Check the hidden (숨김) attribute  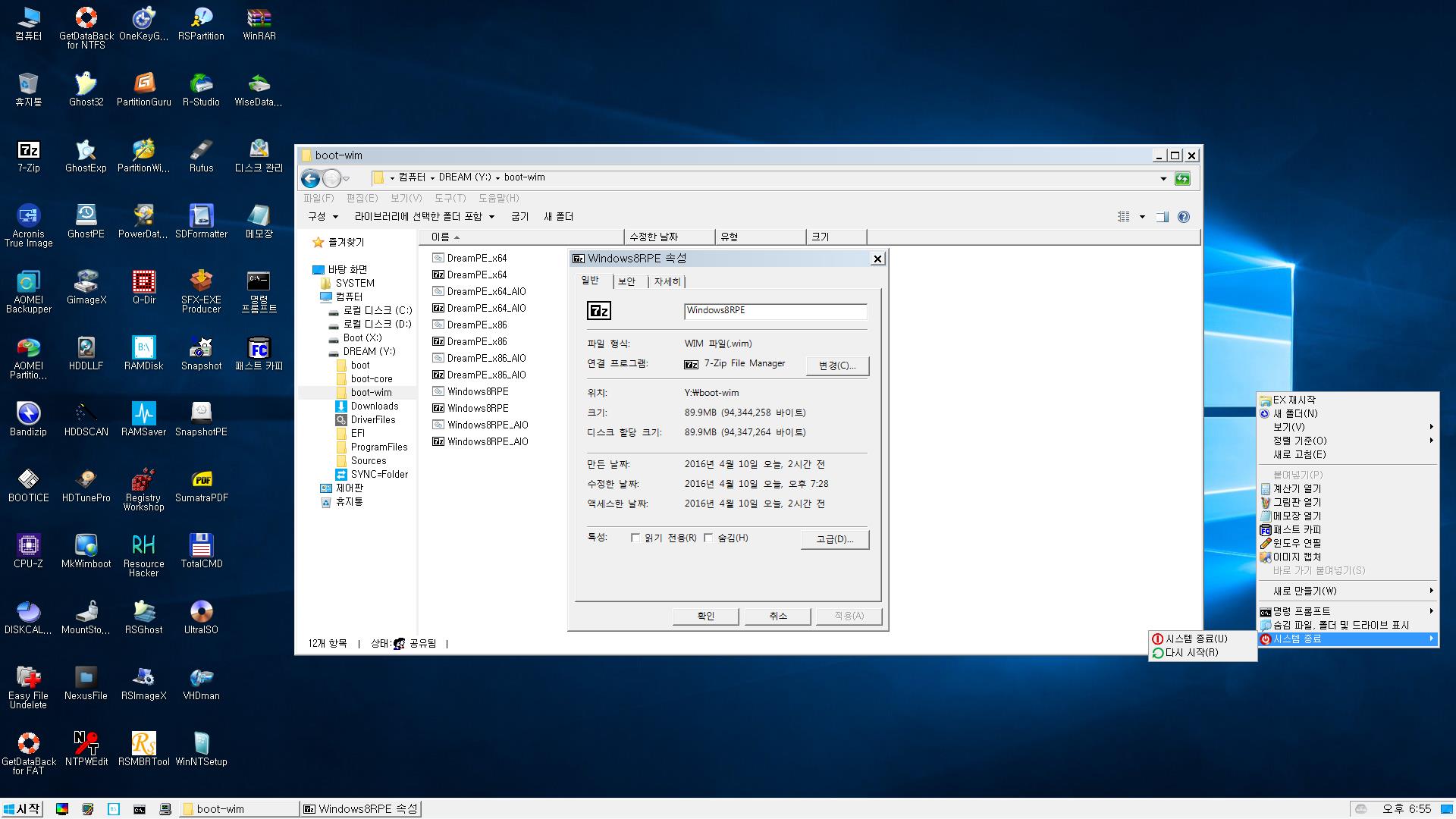(708, 538)
